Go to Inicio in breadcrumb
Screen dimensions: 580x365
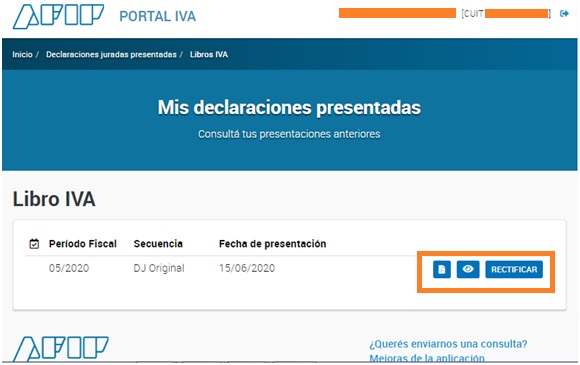tap(22, 54)
